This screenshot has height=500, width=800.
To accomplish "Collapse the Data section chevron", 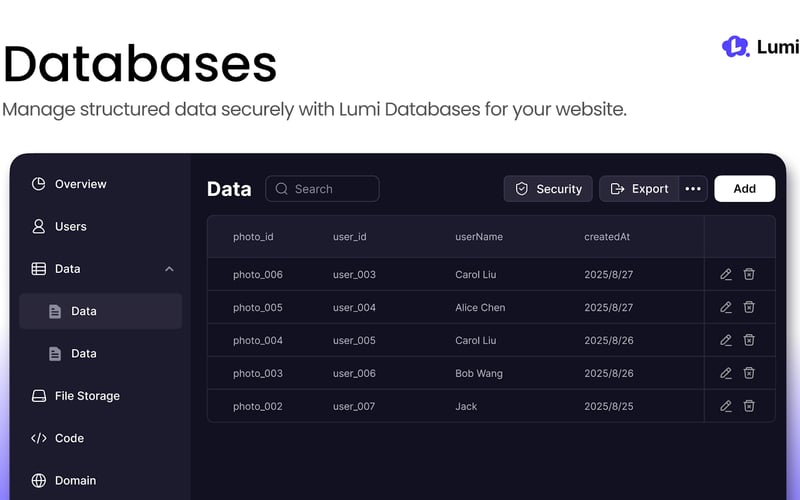I will [x=169, y=269].
